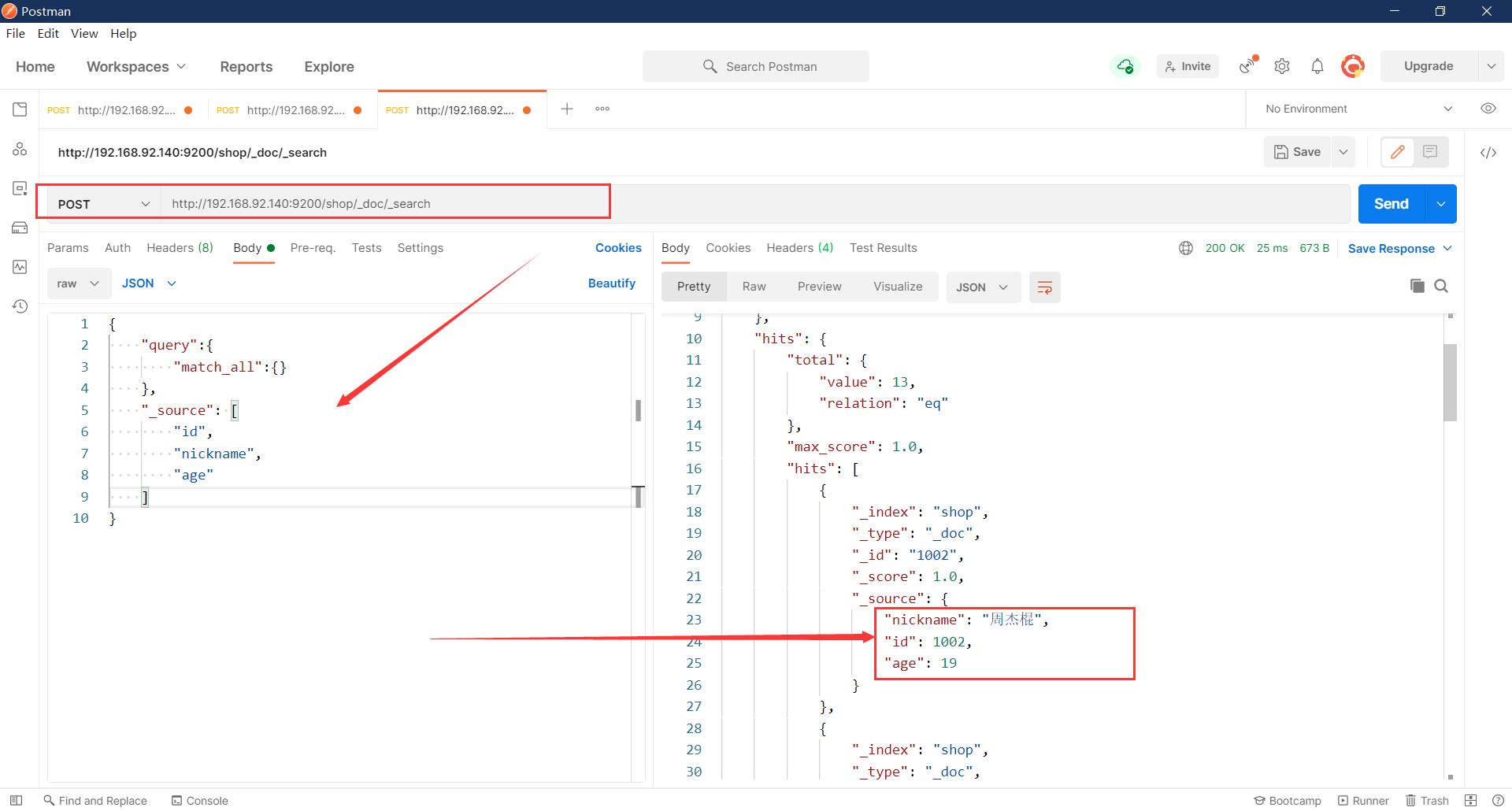Copy the response body to clipboard
Image resolution: width=1512 pixels, height=811 pixels.
pos(1417,286)
